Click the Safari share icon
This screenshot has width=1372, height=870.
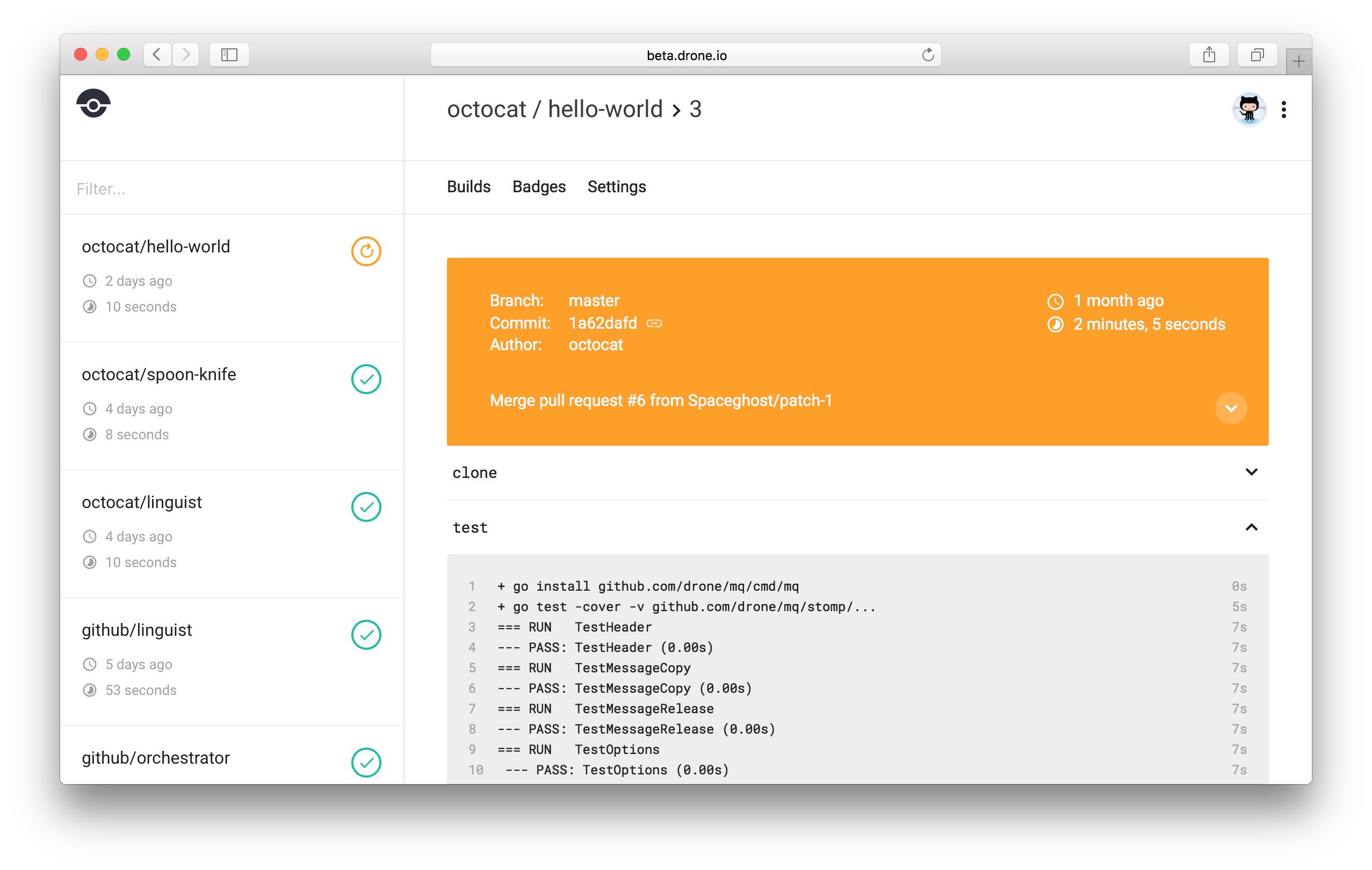[x=1209, y=55]
